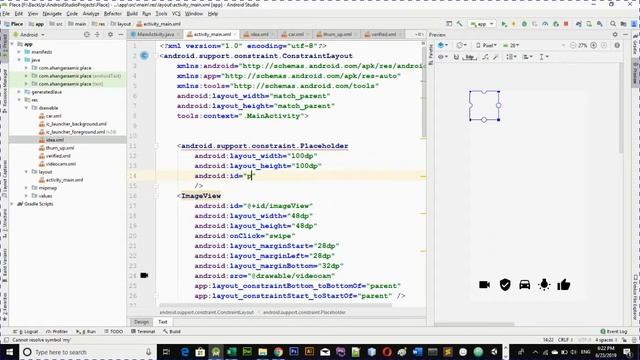Open Chrome from the taskbar

tap(278, 351)
